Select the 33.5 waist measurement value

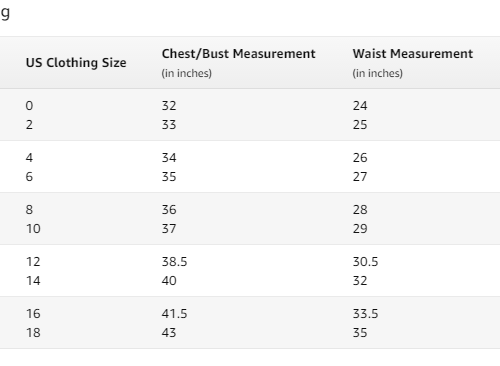tap(365, 314)
